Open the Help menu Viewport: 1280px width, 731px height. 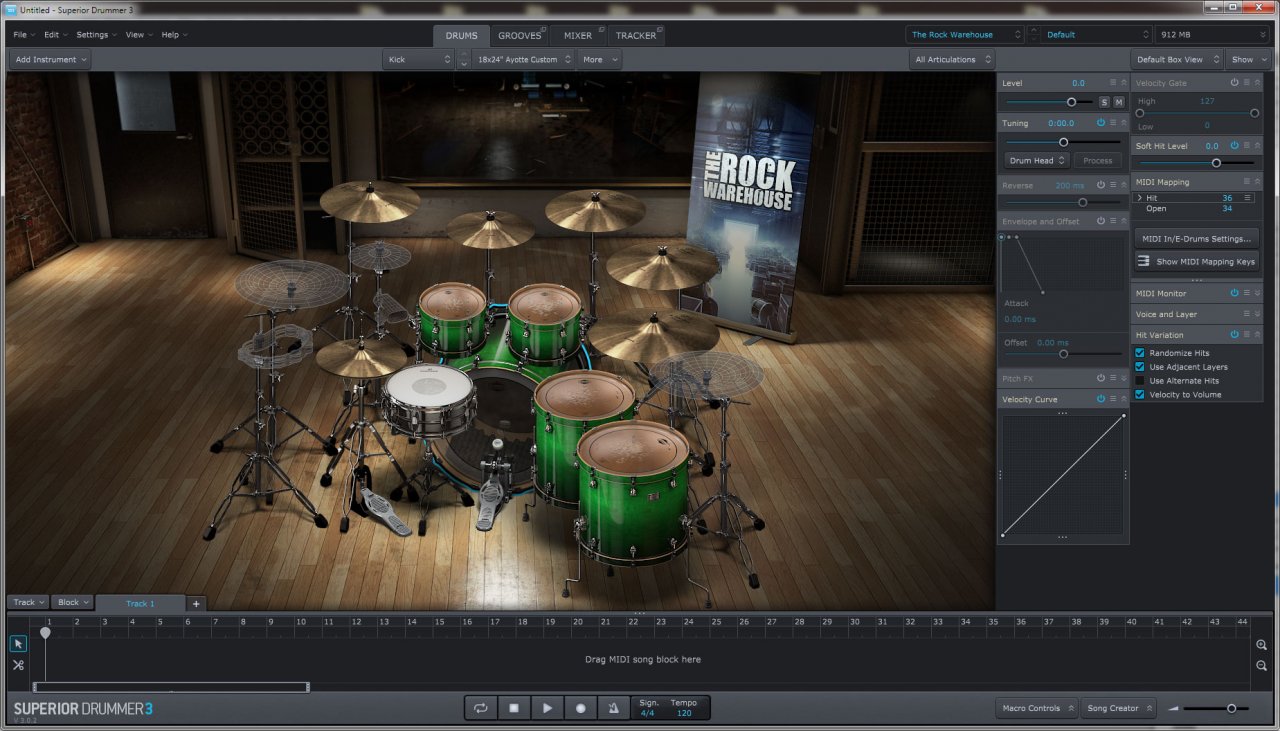click(x=174, y=35)
